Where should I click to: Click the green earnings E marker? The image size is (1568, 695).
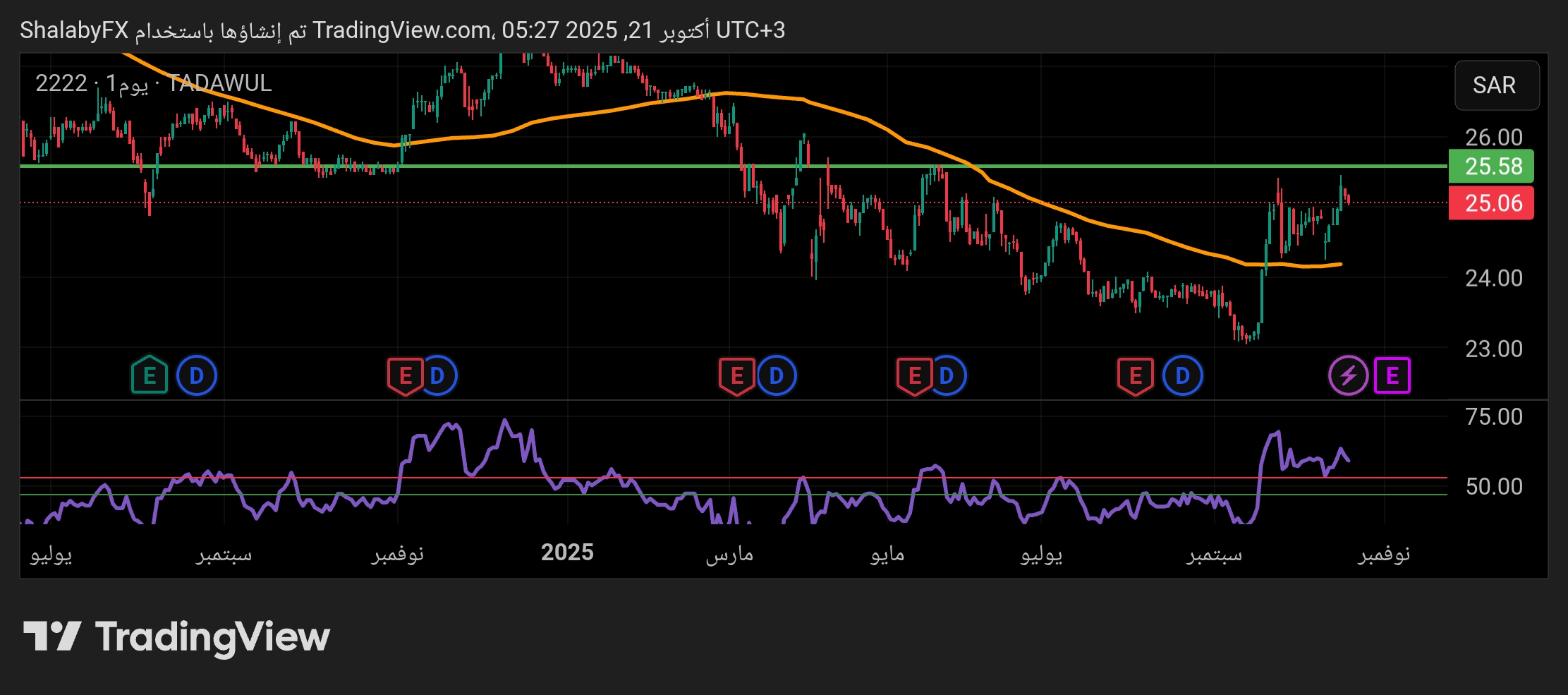pyautogui.click(x=150, y=375)
